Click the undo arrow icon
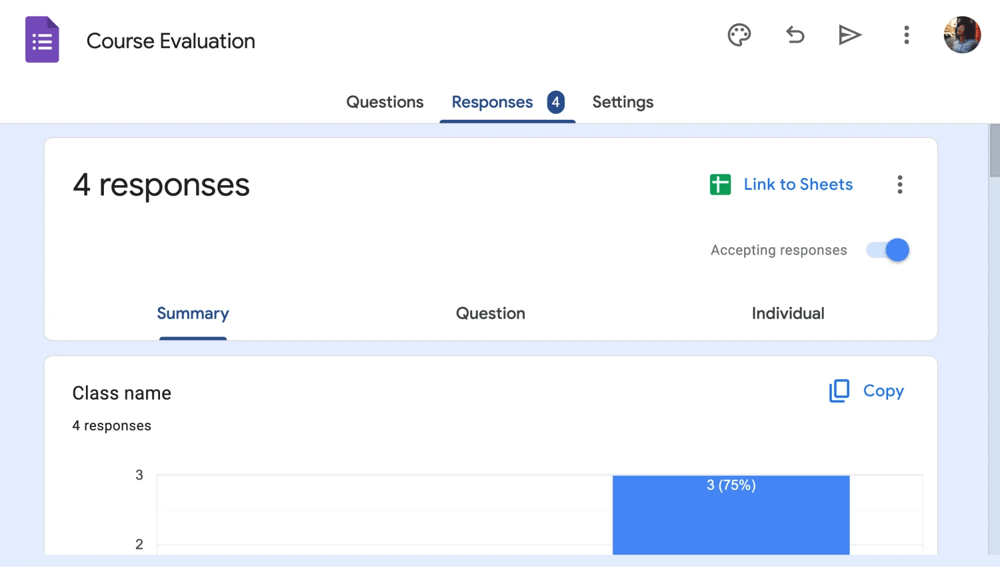This screenshot has height=567, width=1000. tap(795, 35)
